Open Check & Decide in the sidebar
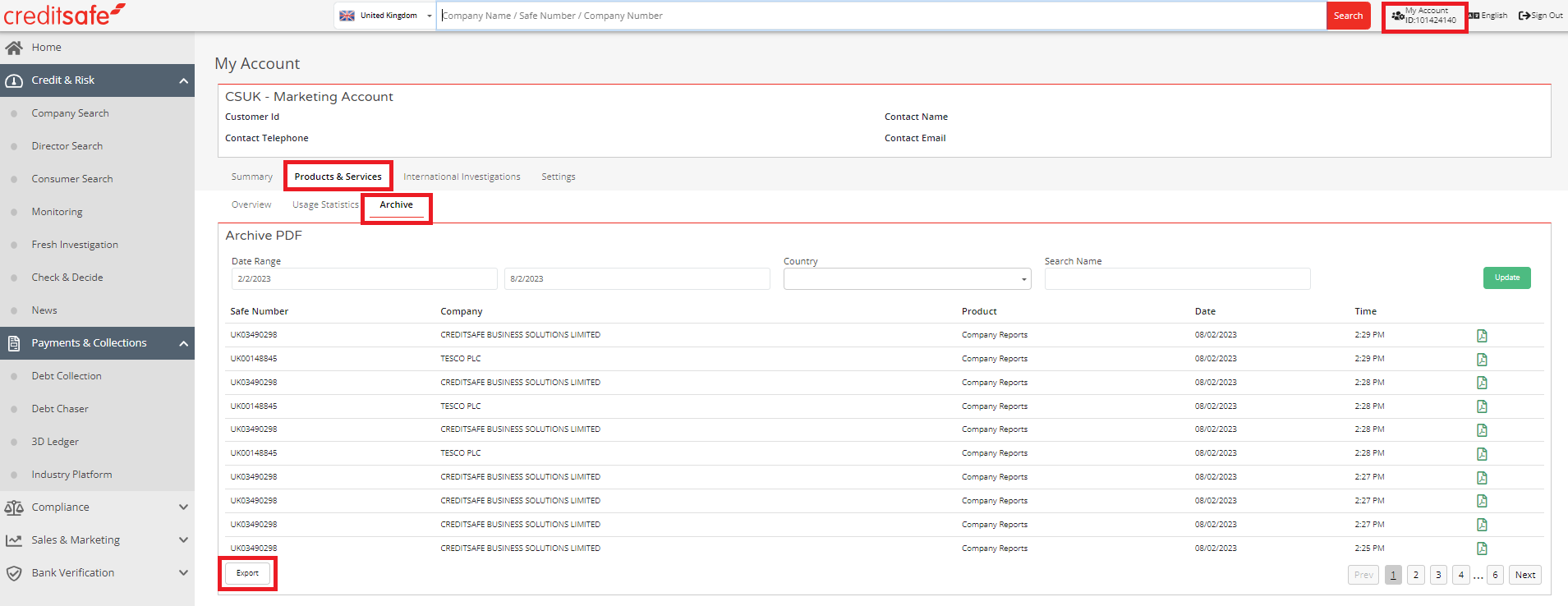1568x606 pixels. pos(67,278)
